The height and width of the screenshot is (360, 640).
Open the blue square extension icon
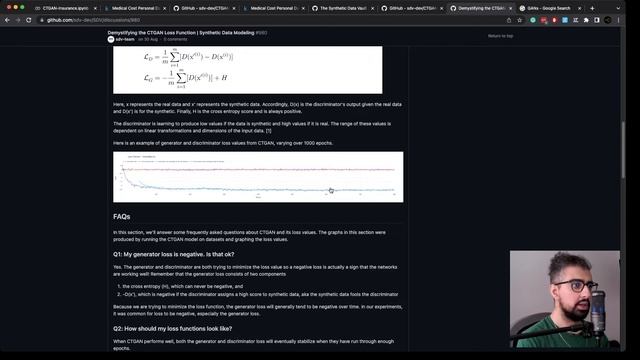pos(565,20)
